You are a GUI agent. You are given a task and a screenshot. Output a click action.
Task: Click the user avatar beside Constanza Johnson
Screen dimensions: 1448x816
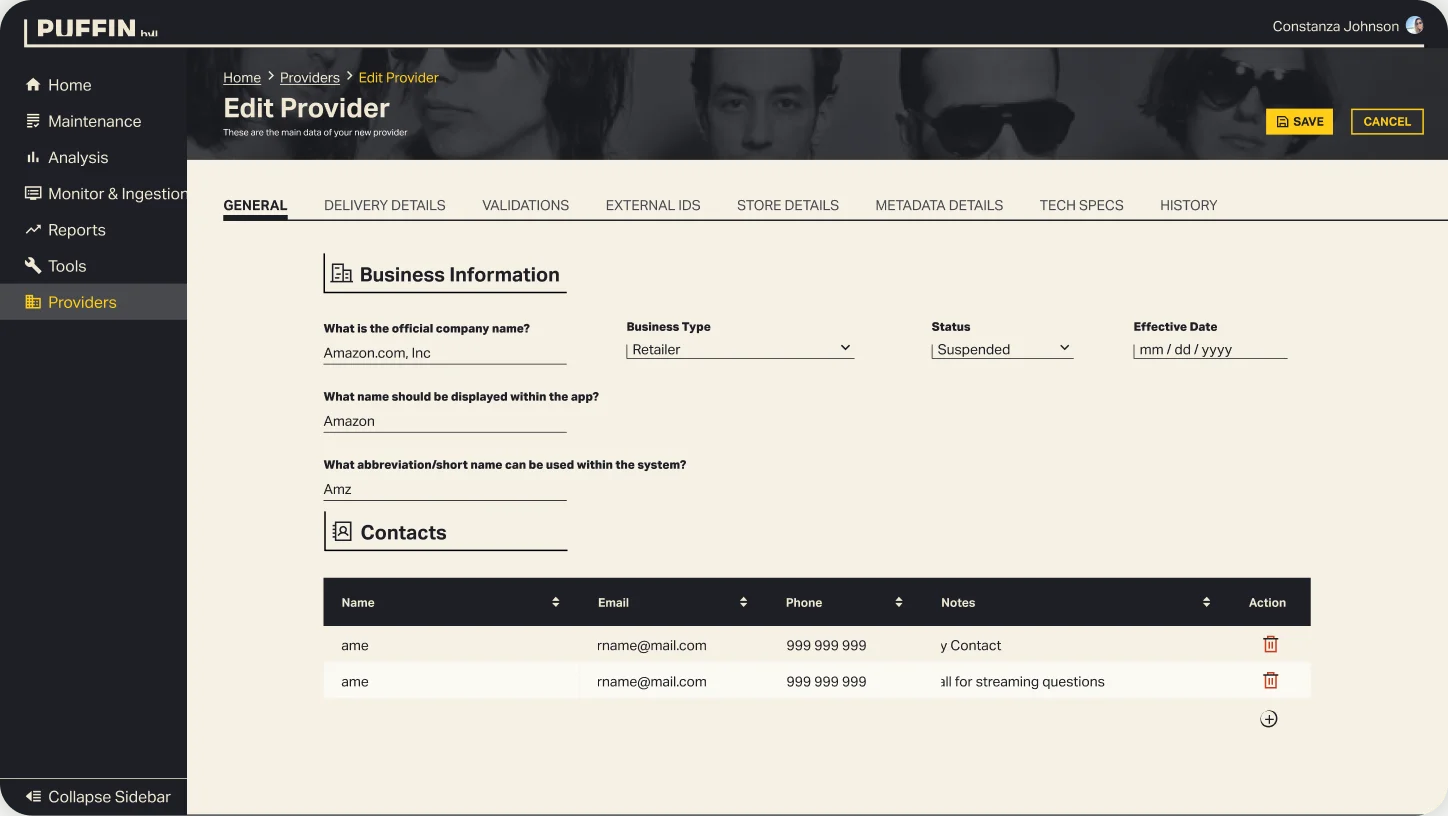point(1414,26)
